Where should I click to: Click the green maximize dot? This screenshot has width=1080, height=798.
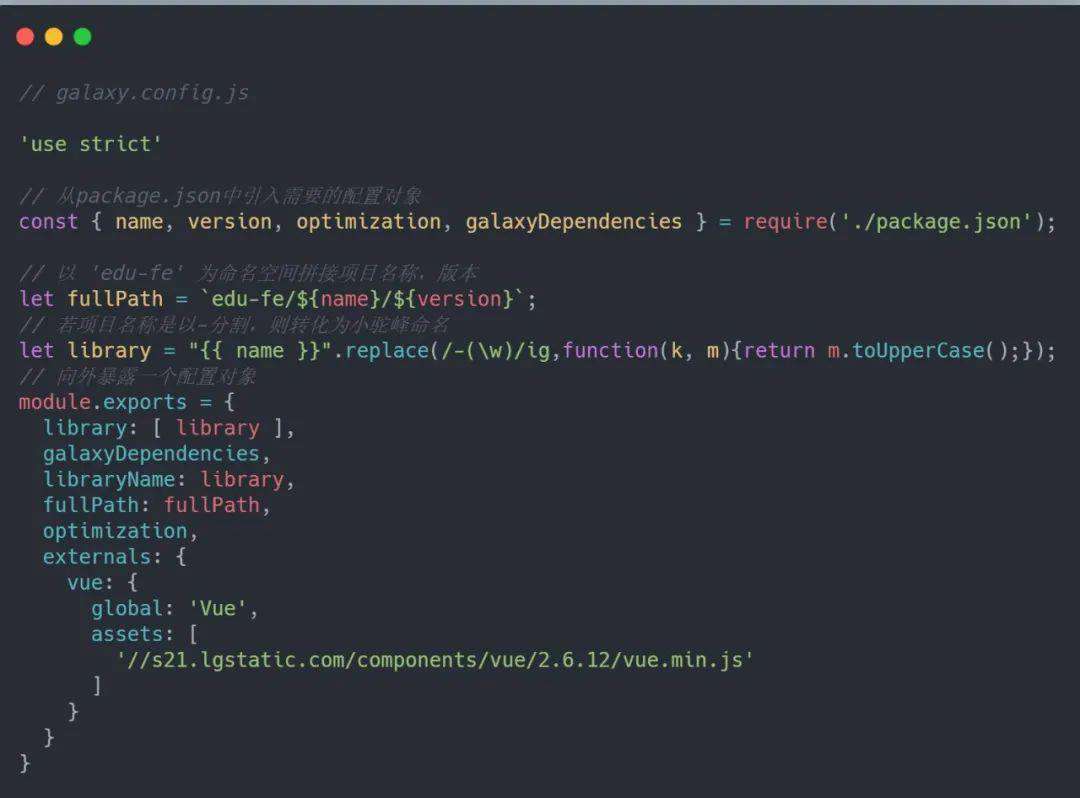[83, 36]
